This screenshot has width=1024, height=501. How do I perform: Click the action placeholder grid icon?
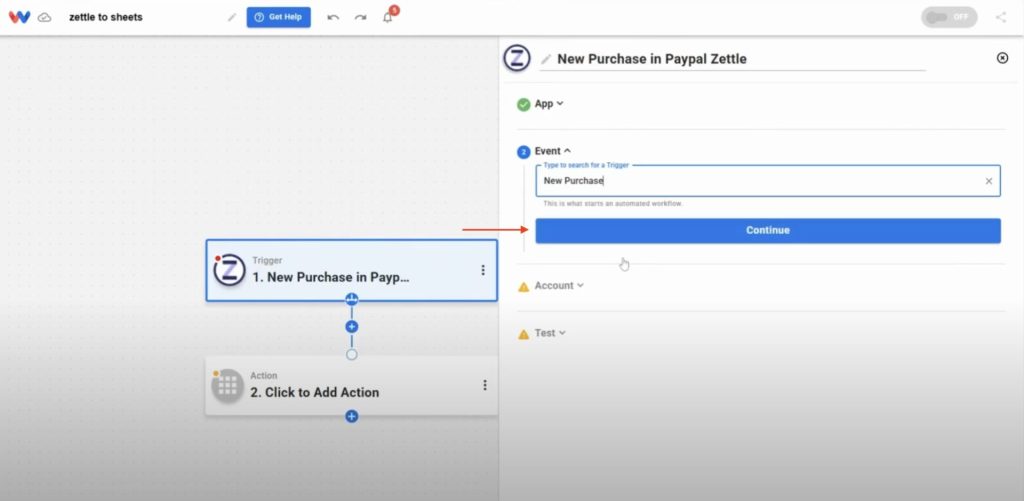(x=227, y=386)
